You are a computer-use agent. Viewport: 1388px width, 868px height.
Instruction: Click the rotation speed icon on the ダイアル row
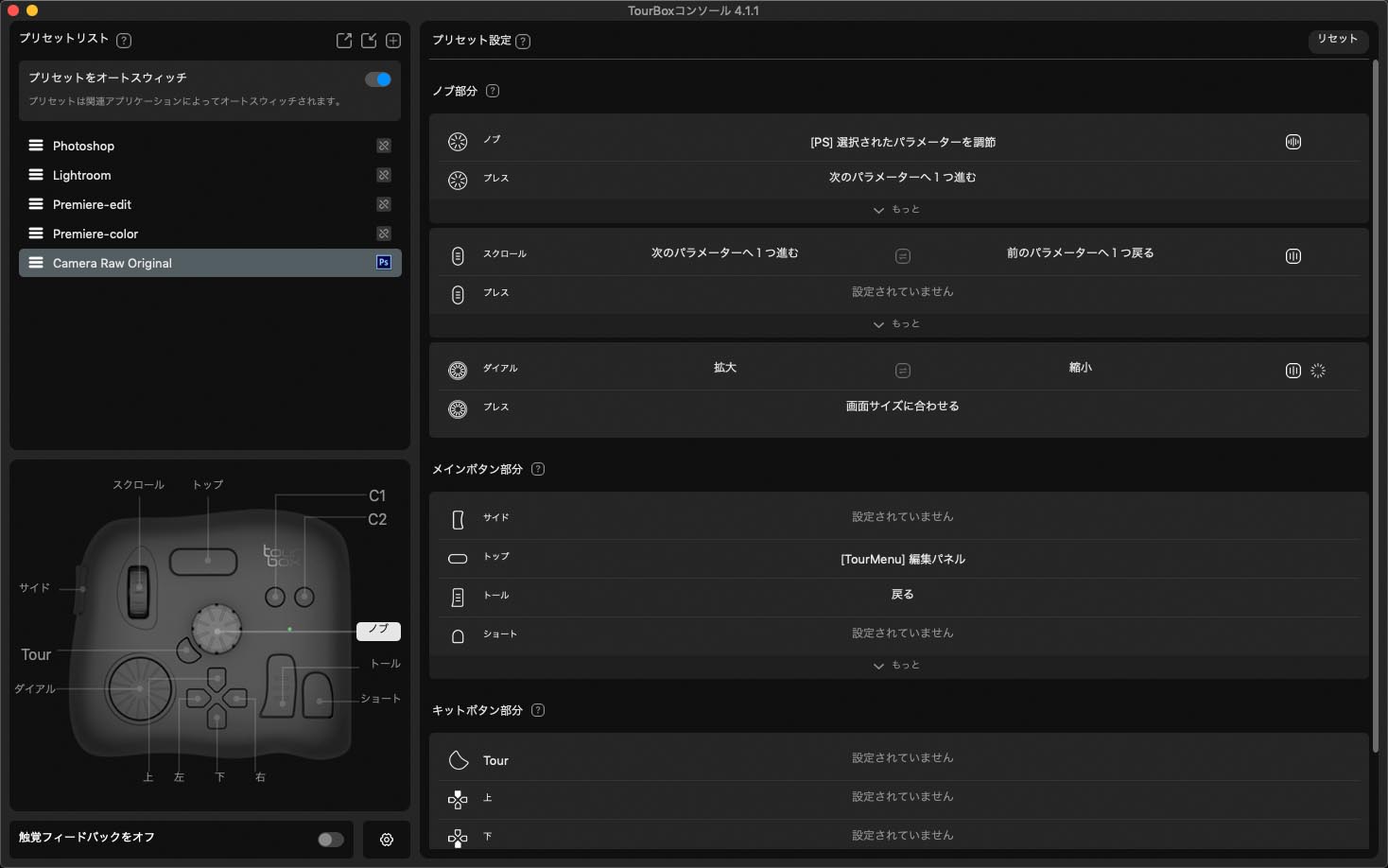1318,371
